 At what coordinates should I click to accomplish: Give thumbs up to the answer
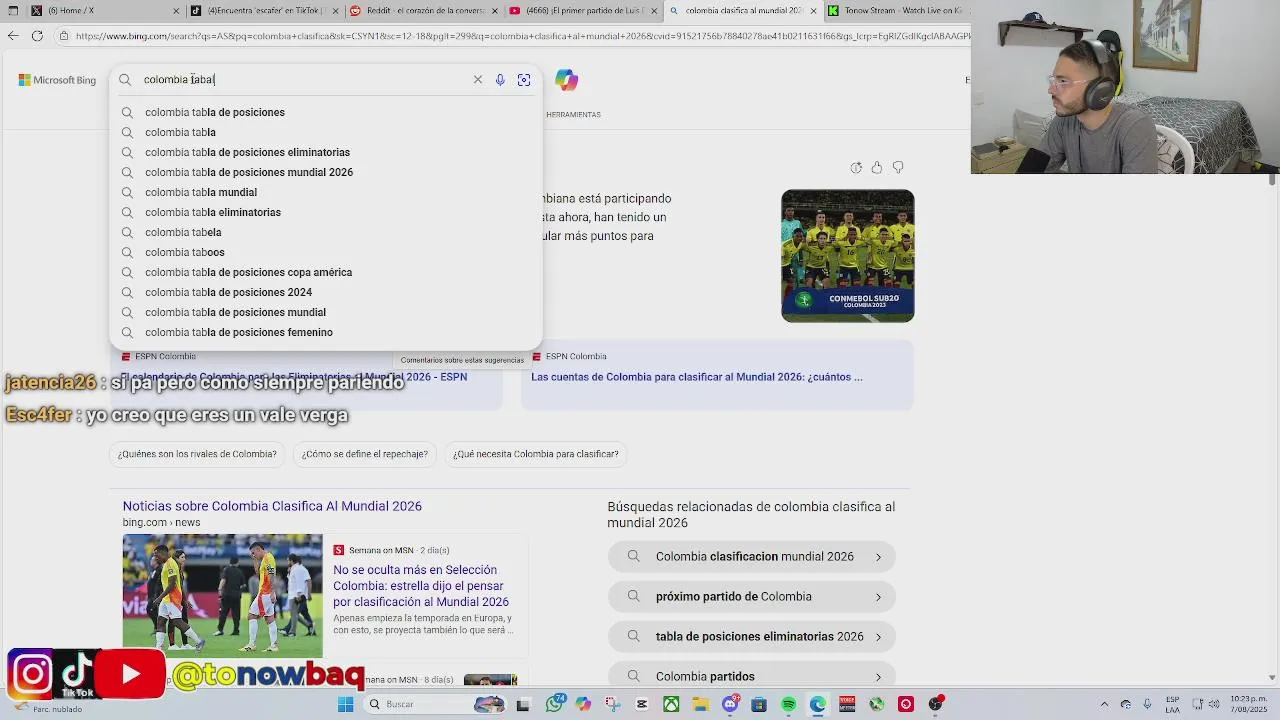[877, 167]
